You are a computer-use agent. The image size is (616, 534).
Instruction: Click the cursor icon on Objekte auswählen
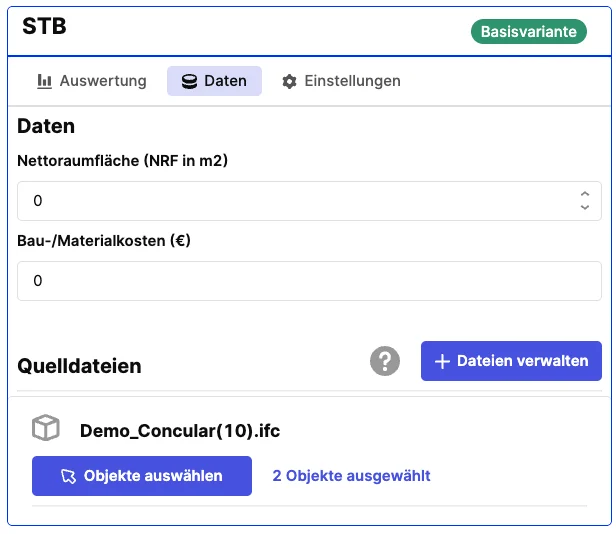(68, 476)
